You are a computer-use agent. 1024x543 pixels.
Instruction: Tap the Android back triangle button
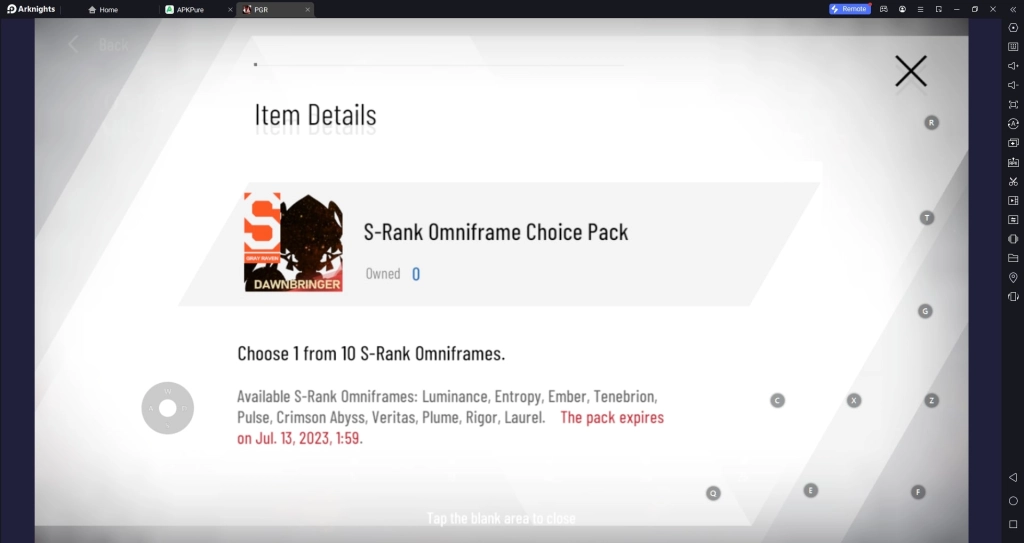[x=1013, y=478]
